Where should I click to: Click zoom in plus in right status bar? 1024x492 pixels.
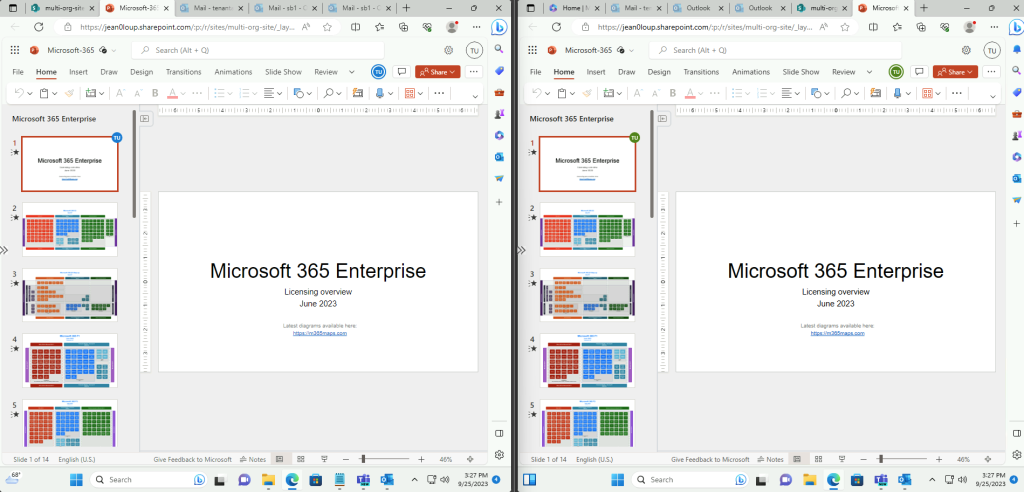point(938,459)
